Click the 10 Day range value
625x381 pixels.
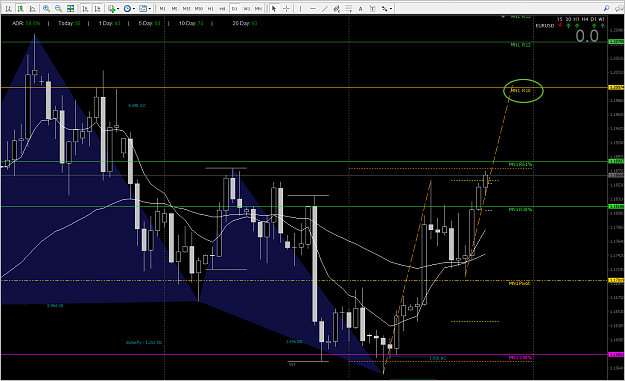point(200,24)
